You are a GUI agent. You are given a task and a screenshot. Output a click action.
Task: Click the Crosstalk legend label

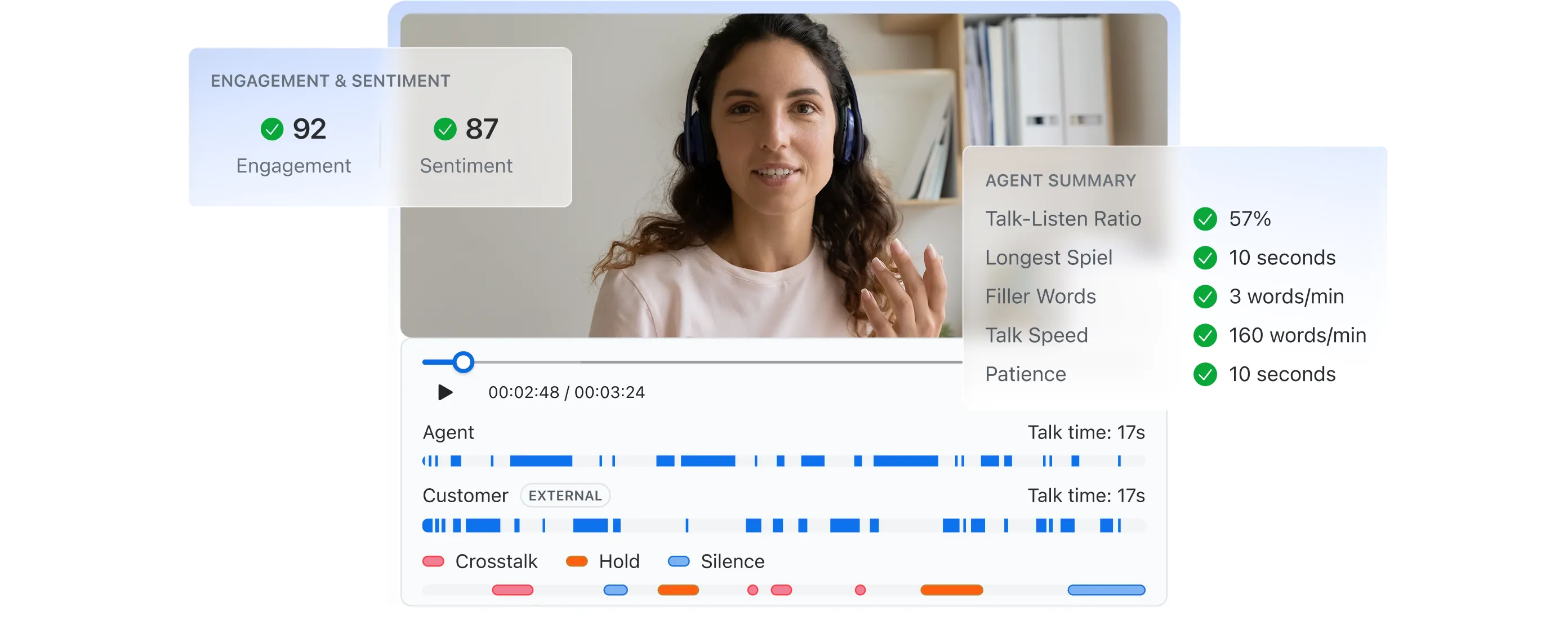pyautogui.click(x=496, y=561)
